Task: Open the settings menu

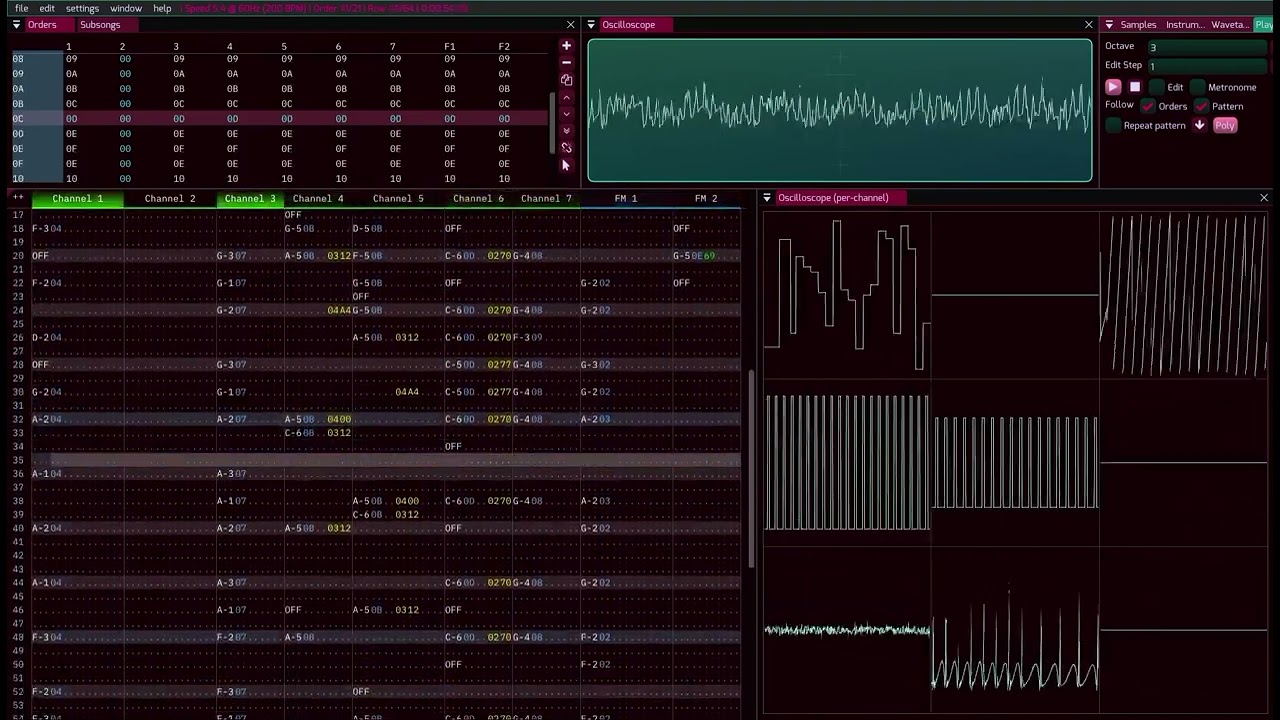Action: click(x=82, y=8)
